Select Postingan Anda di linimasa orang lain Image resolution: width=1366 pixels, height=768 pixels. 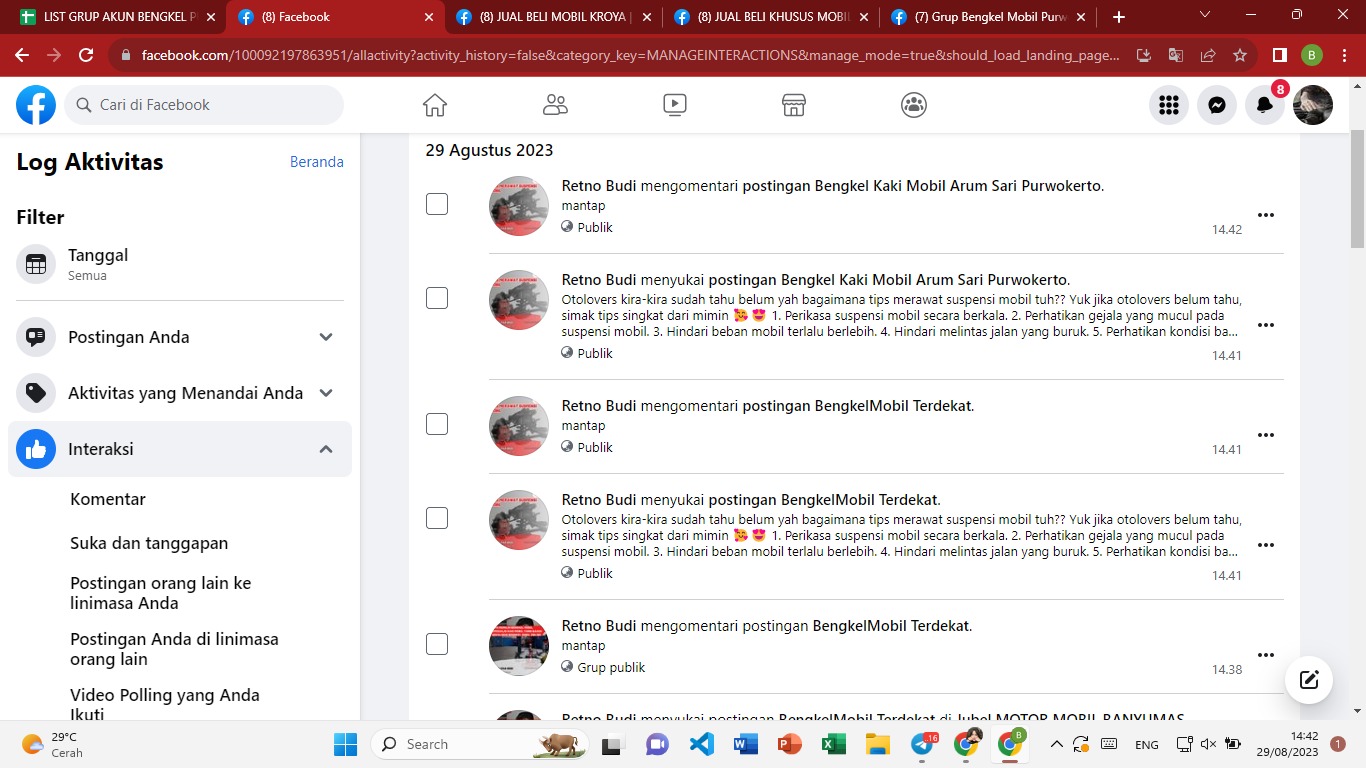coord(174,649)
